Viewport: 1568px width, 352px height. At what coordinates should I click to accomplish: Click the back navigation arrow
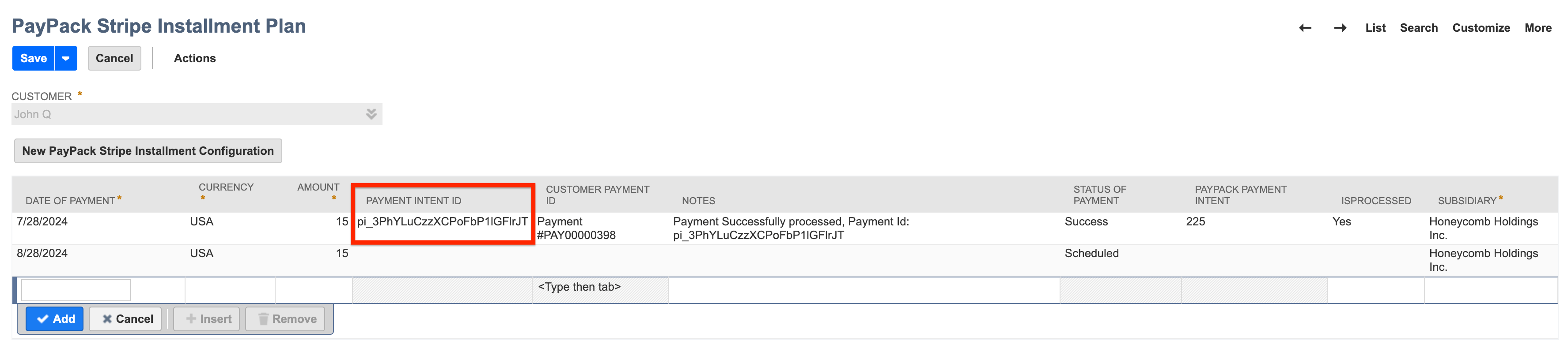pos(1304,27)
